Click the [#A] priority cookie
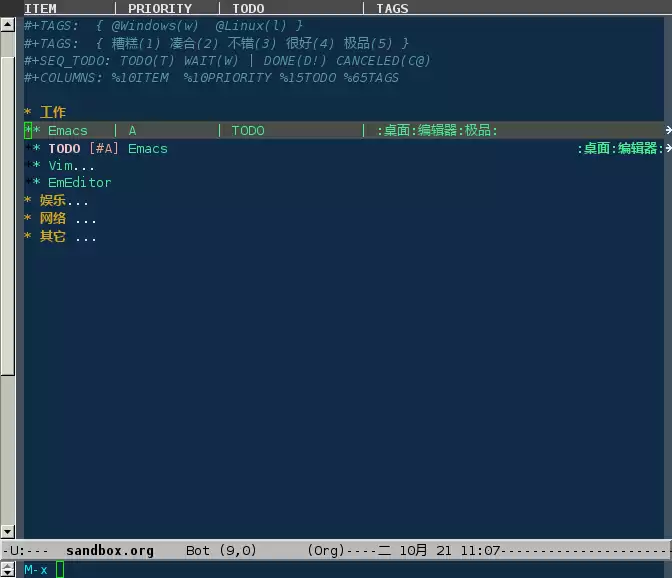672x578 pixels. click(x=104, y=149)
